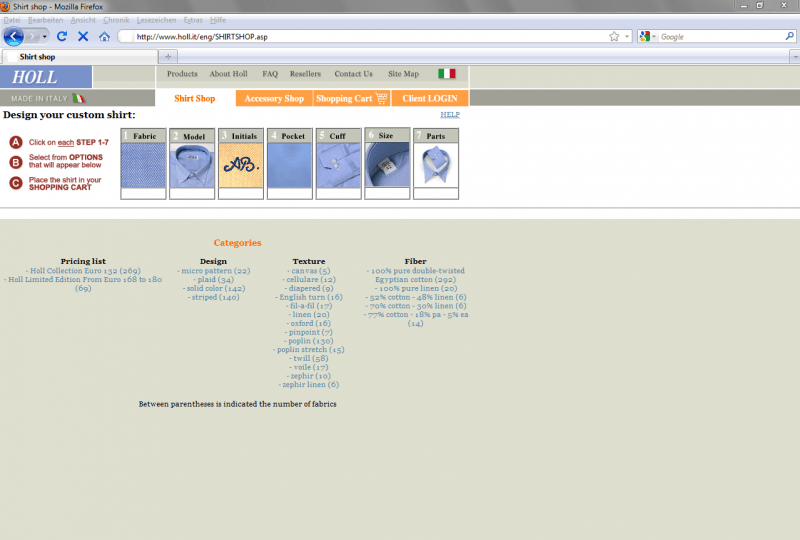Select step 2 Model collar image

coord(192,165)
